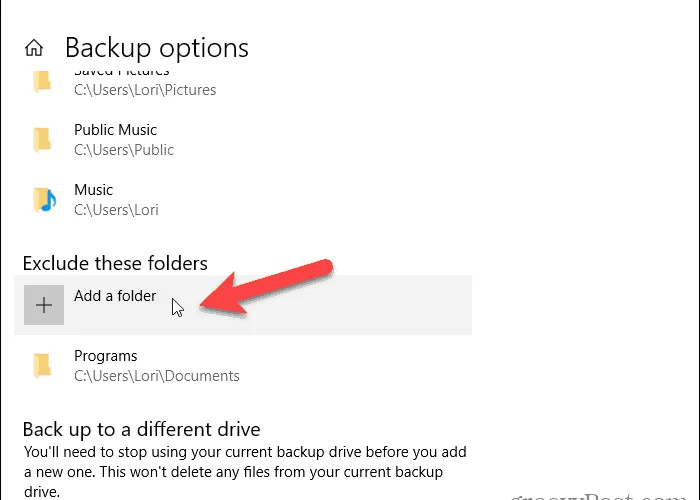Choose the Programs excluded folder name
The width and height of the screenshot is (700, 500).
tap(106, 356)
